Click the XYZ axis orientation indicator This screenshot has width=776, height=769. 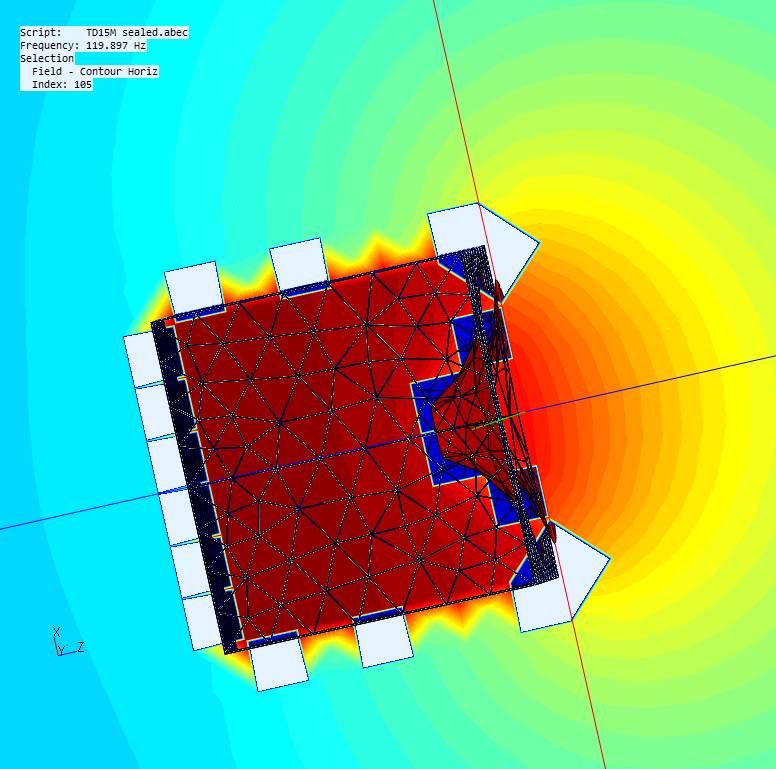click(x=68, y=641)
